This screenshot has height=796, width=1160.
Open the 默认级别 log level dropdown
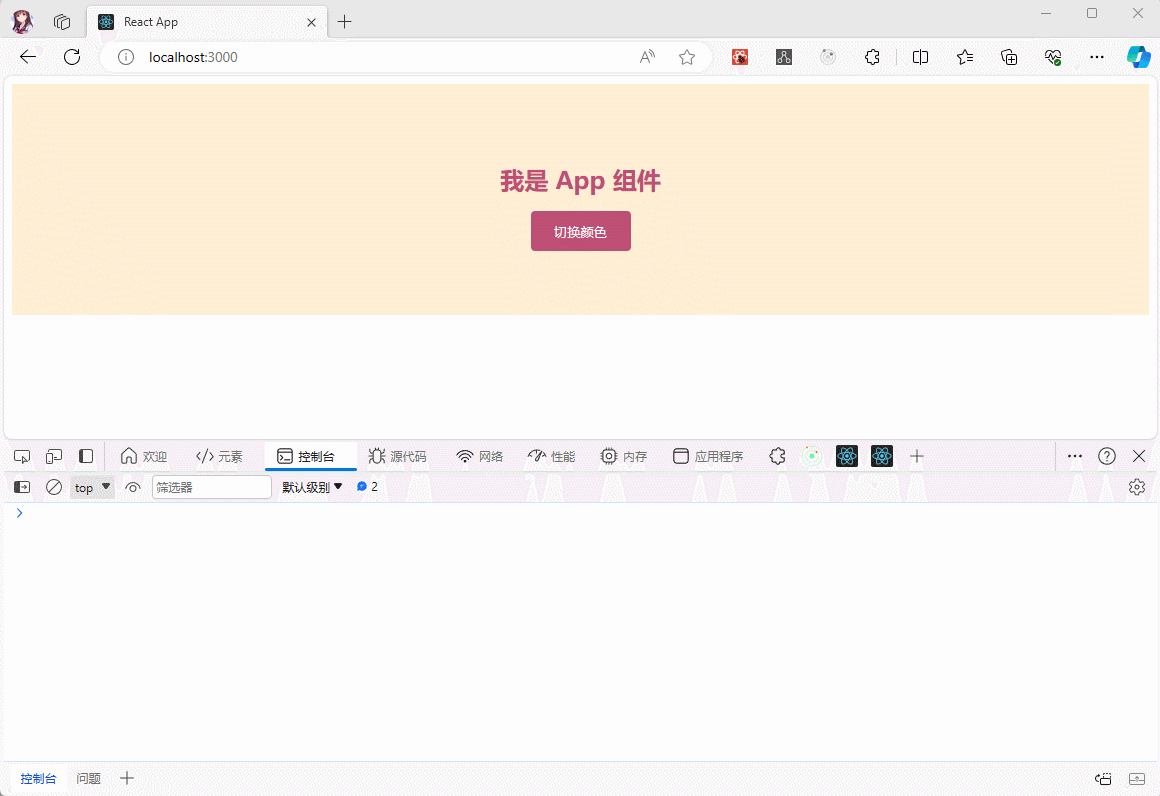tap(312, 487)
